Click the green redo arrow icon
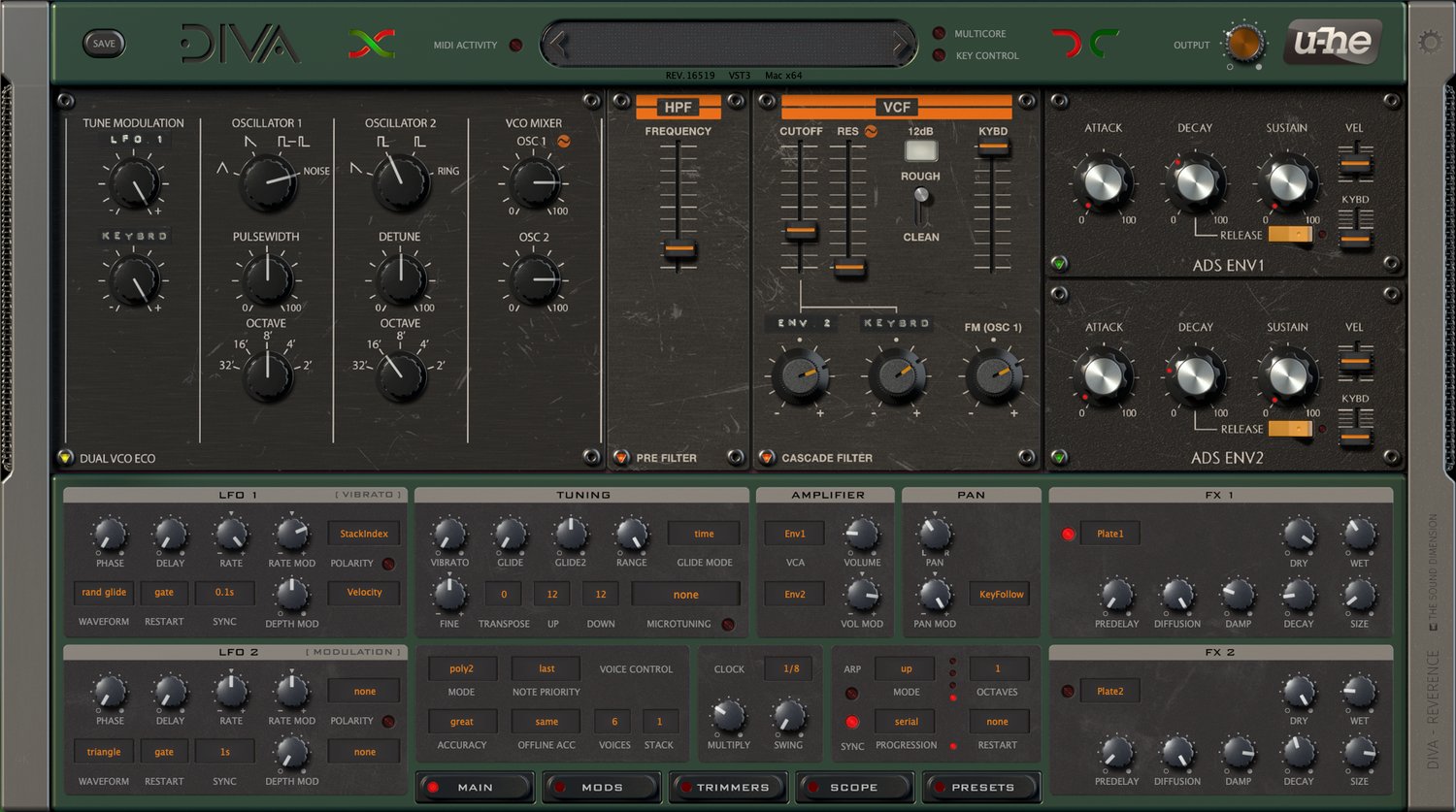This screenshot has height=812, width=1456. (1104, 43)
